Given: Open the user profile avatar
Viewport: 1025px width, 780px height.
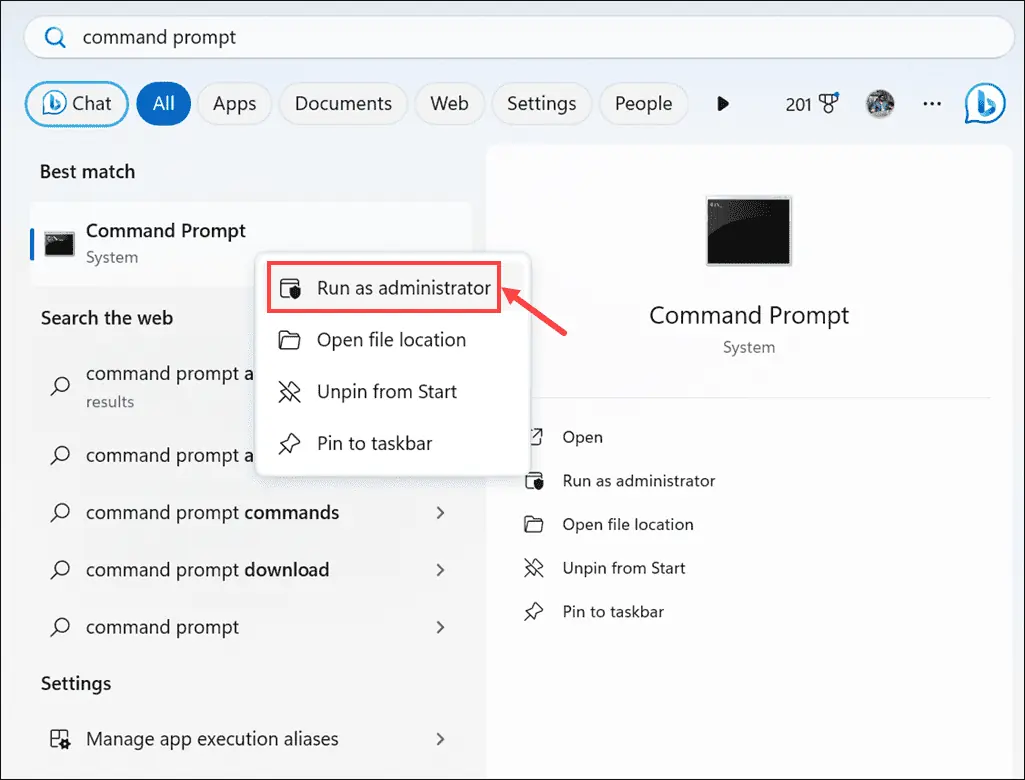Looking at the screenshot, I should click(x=880, y=103).
